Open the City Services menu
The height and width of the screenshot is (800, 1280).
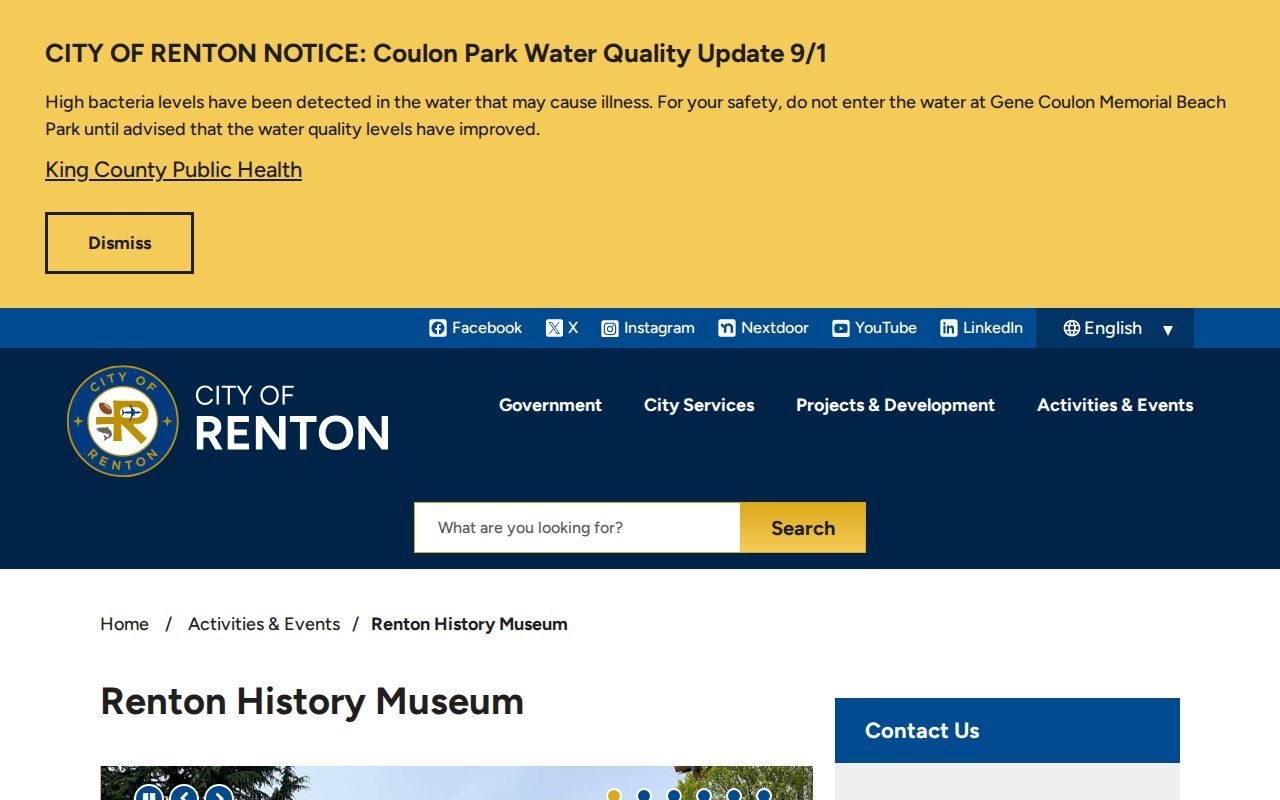699,405
